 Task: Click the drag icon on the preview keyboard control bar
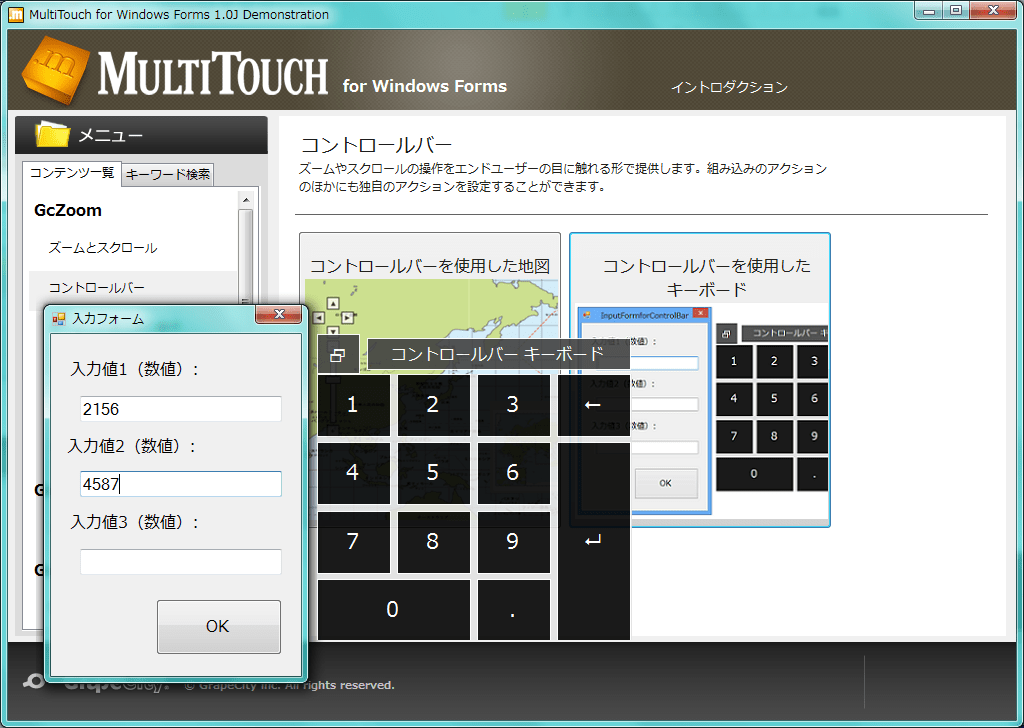click(x=725, y=333)
